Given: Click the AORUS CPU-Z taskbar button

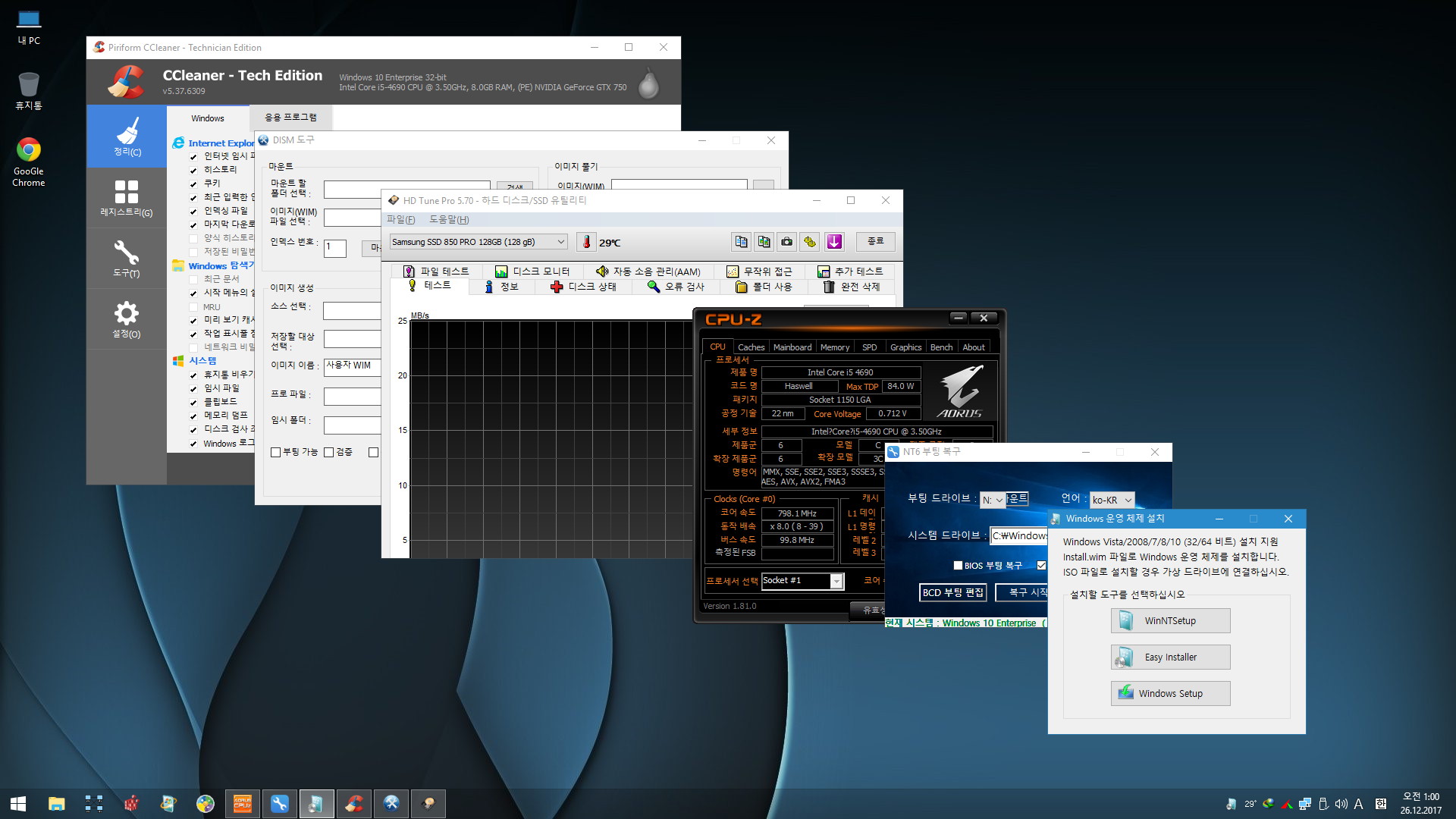Looking at the screenshot, I should 243,804.
